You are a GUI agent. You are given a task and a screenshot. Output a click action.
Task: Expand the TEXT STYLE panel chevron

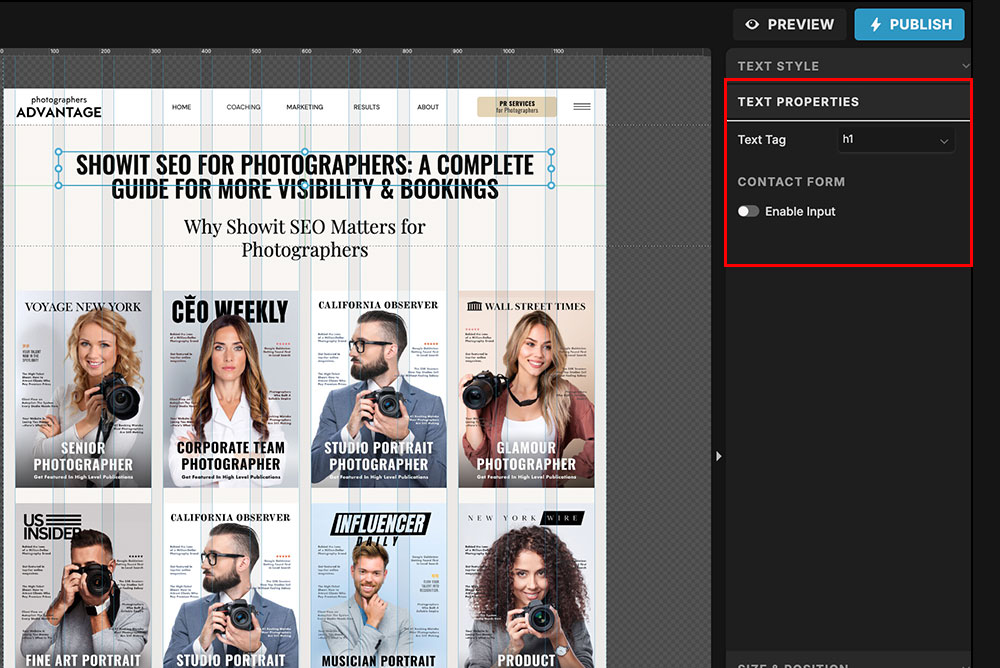966,66
